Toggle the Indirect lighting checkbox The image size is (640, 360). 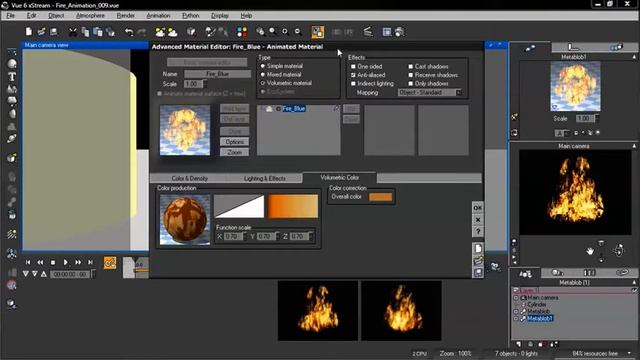click(353, 84)
